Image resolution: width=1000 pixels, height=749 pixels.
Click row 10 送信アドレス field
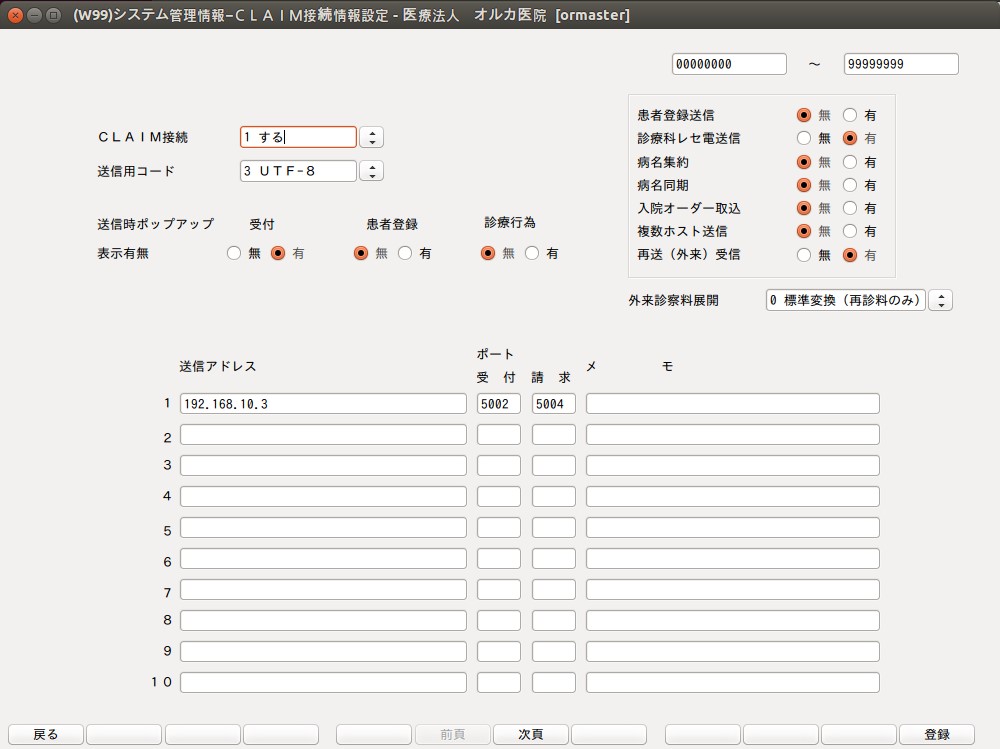coord(323,682)
